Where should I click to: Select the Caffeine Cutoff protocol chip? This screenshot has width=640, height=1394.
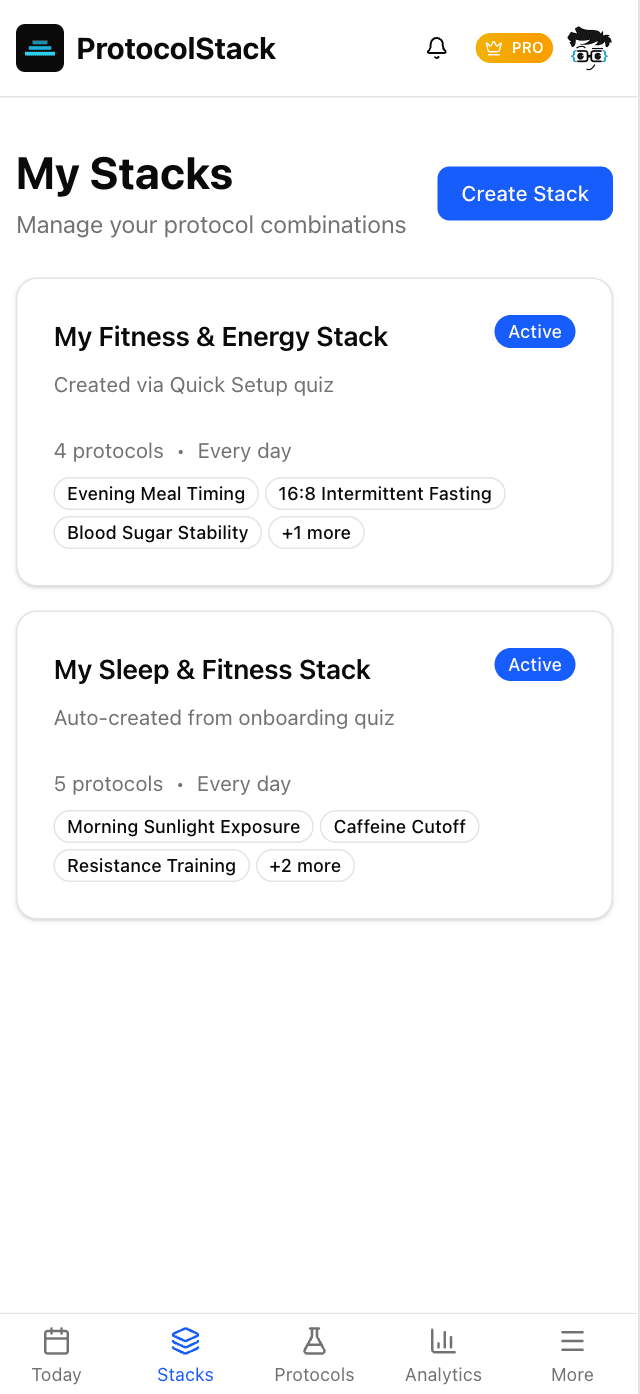click(399, 826)
